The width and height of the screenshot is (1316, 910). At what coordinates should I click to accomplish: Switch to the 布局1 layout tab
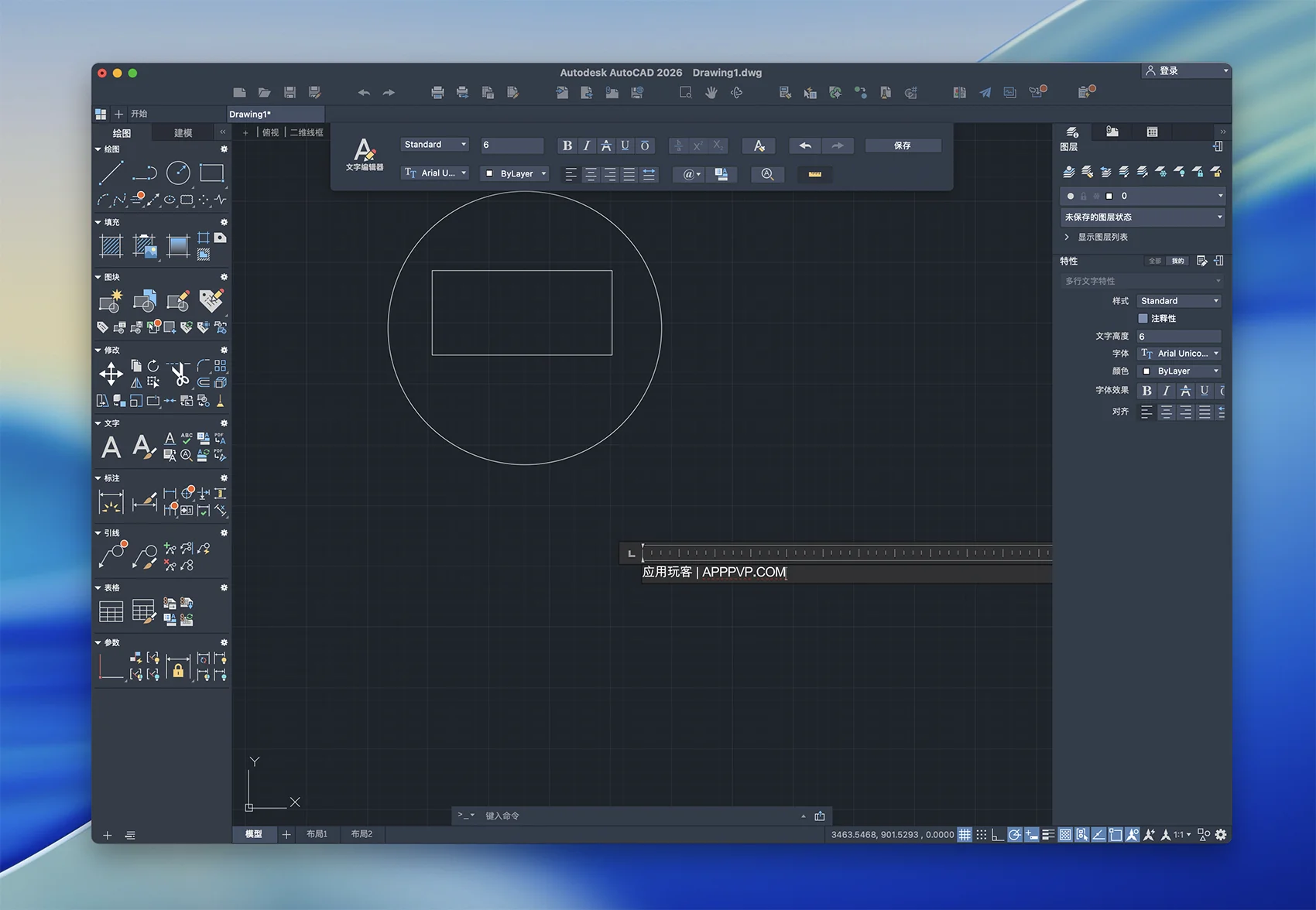coord(317,834)
